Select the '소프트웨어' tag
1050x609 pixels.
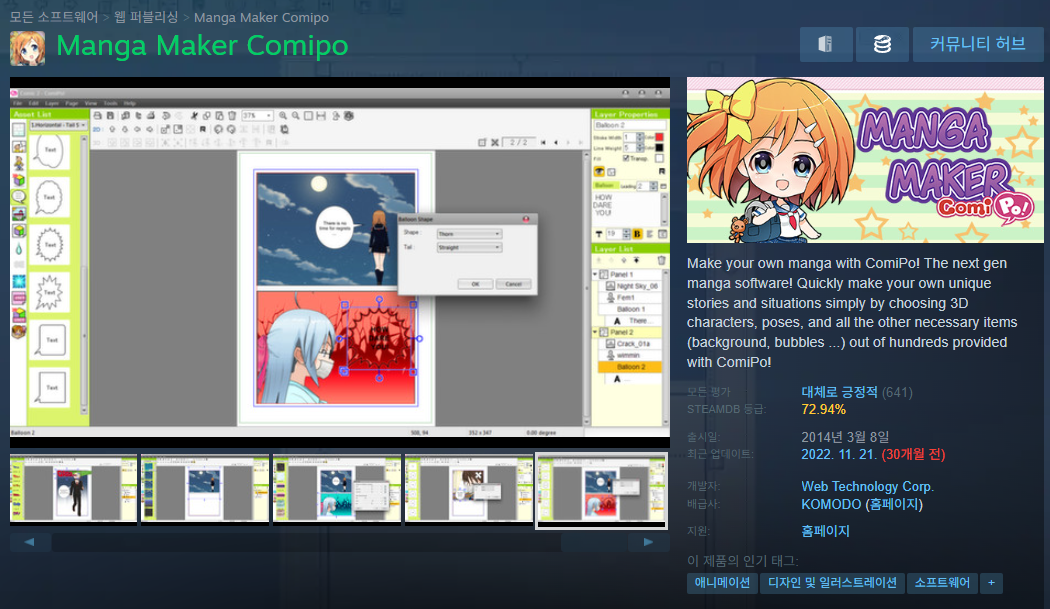942,583
